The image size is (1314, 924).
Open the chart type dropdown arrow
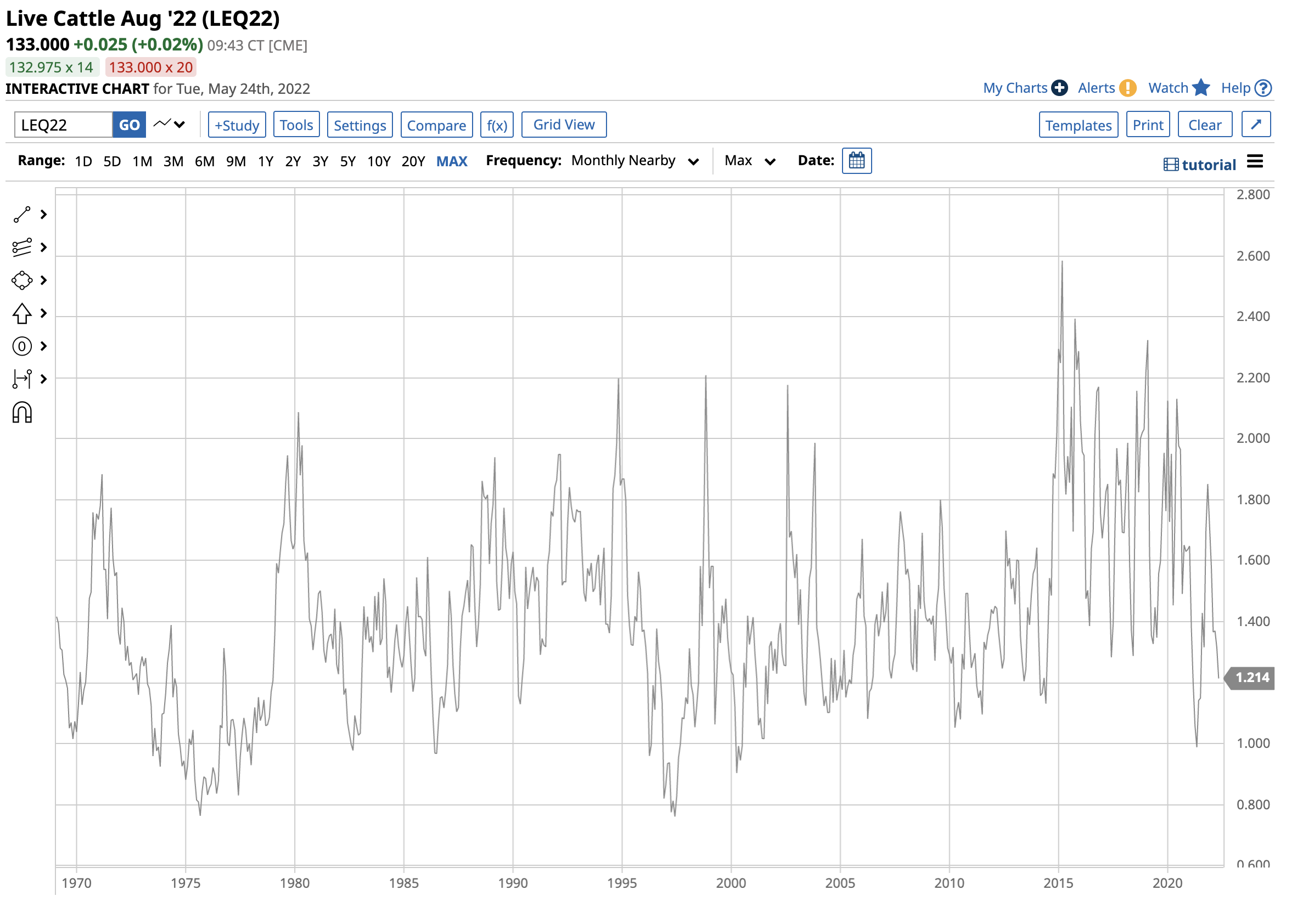click(x=179, y=124)
